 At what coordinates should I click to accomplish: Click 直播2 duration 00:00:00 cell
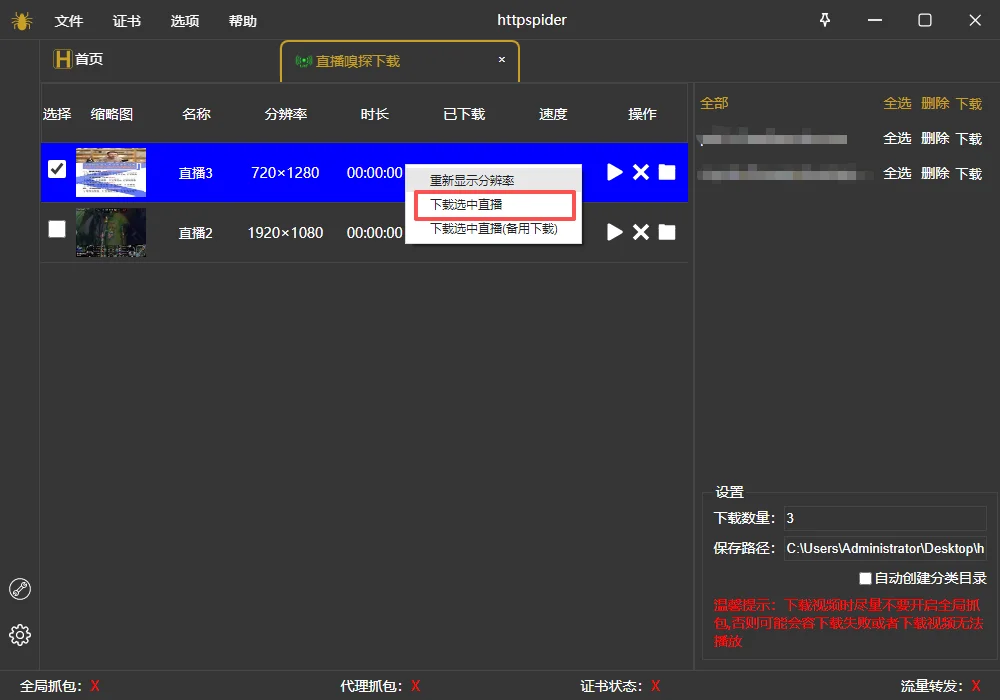(x=374, y=233)
